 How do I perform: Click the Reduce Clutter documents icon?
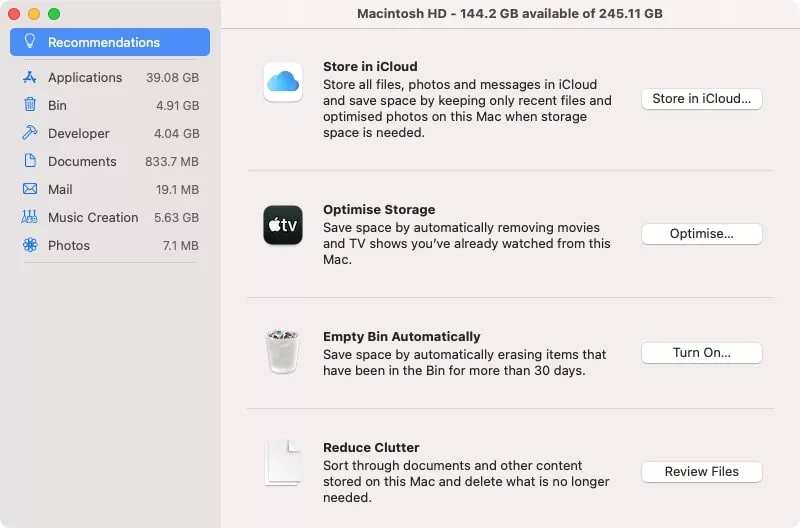tap(282, 463)
